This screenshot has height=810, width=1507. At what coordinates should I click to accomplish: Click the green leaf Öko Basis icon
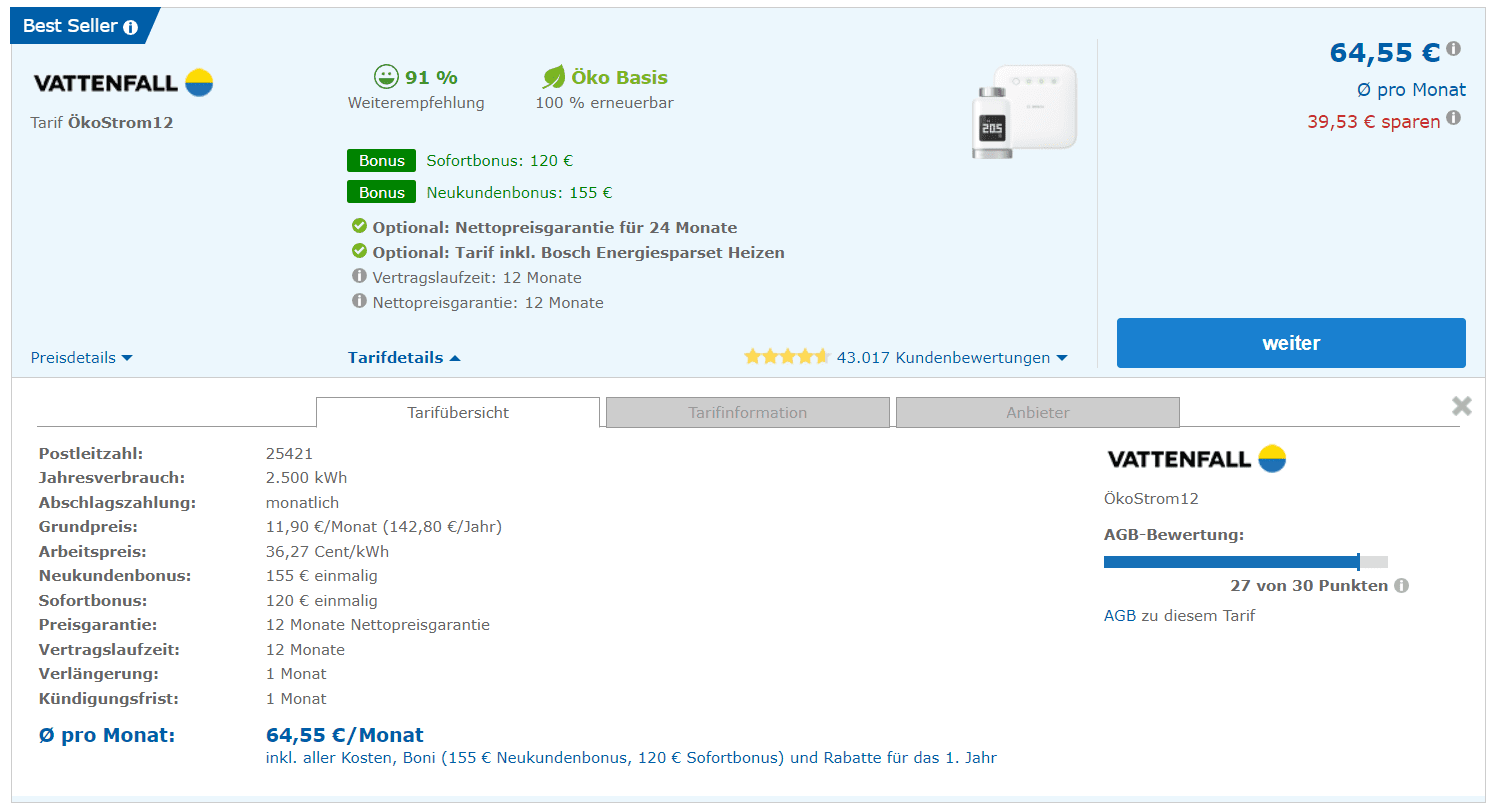pos(553,77)
